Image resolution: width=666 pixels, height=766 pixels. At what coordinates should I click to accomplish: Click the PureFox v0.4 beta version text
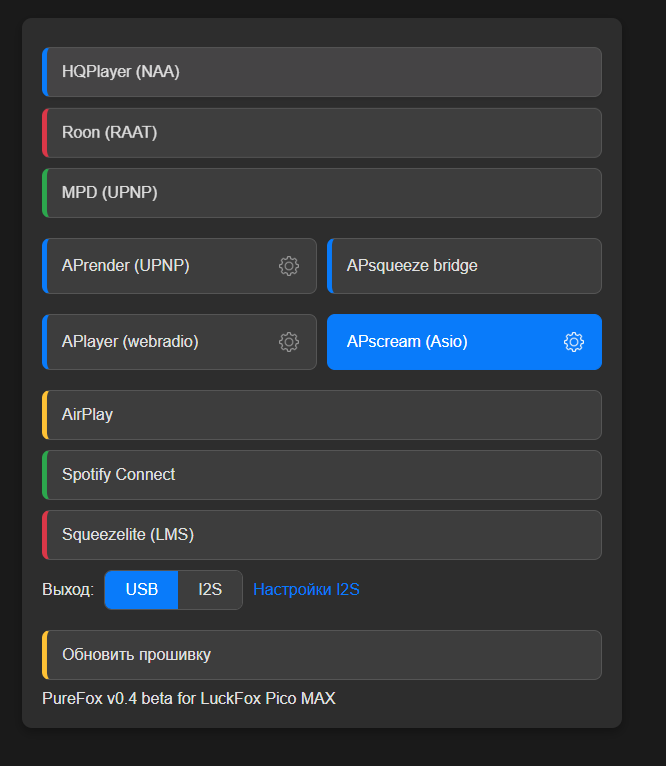point(189,699)
